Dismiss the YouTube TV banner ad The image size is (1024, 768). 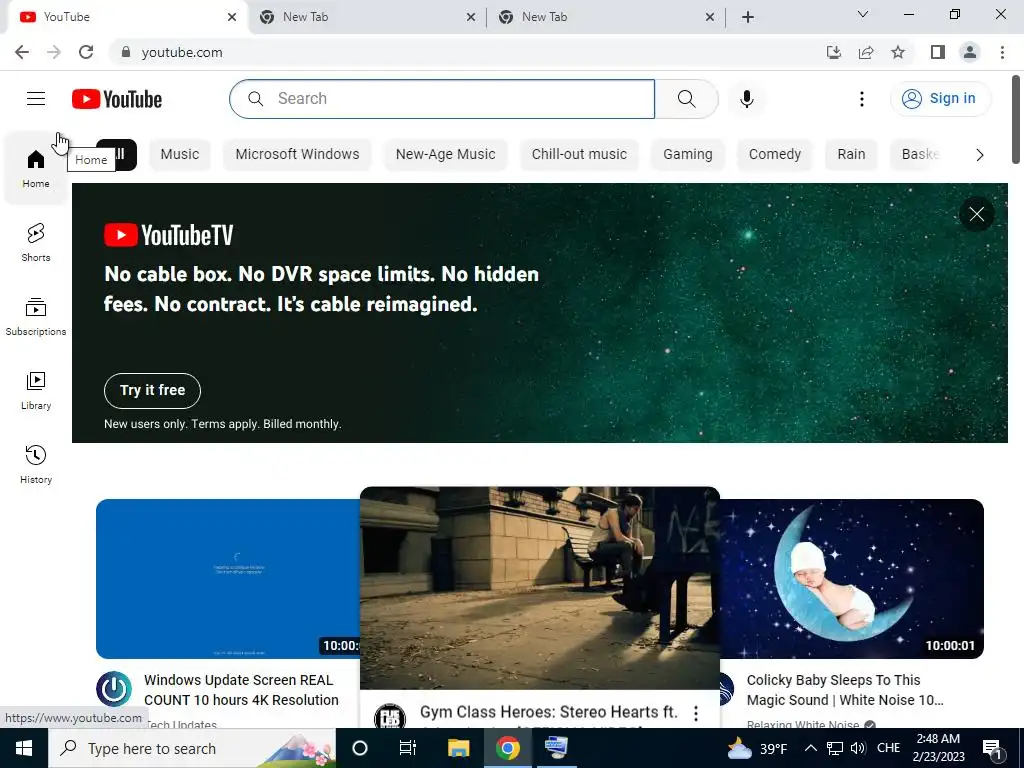tap(976, 214)
